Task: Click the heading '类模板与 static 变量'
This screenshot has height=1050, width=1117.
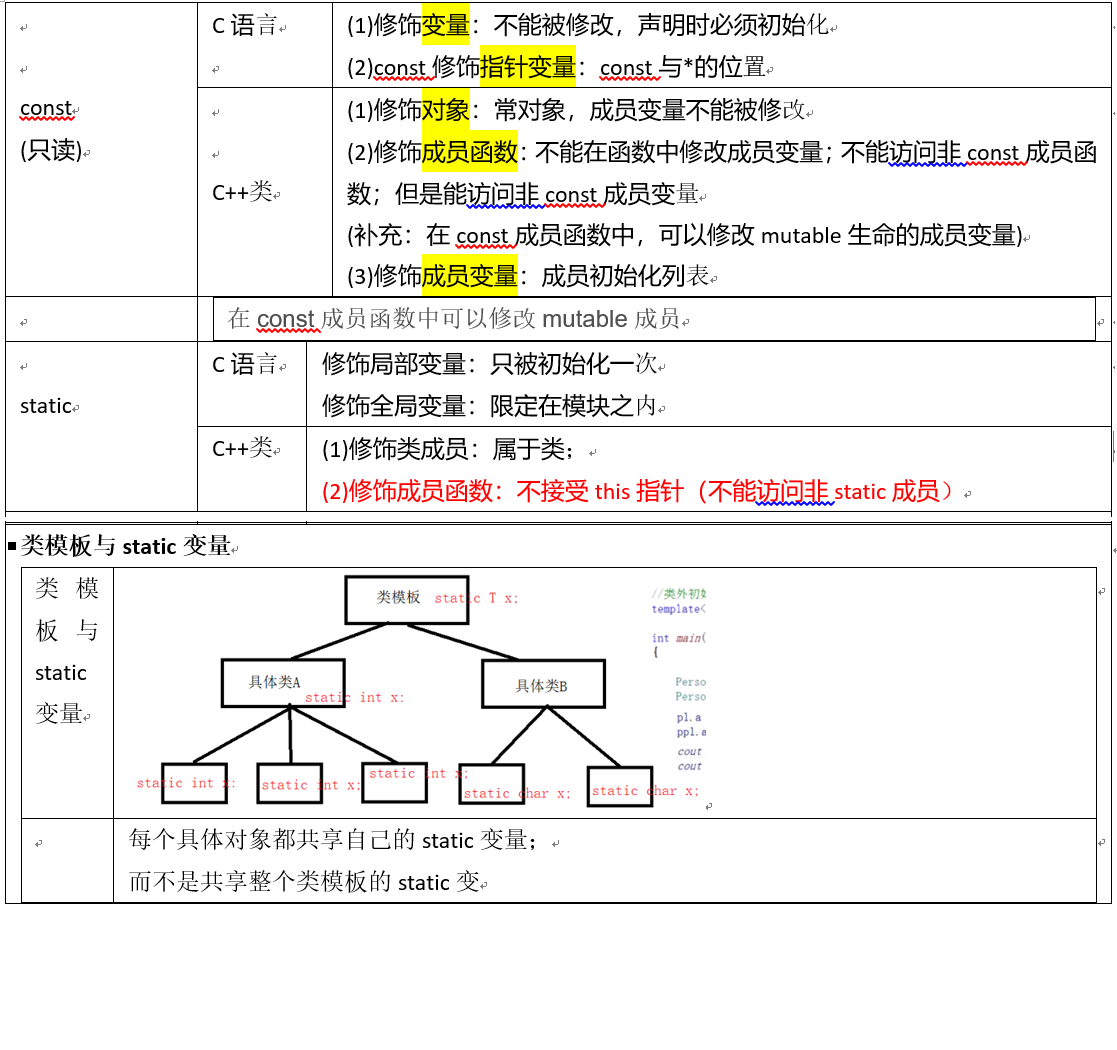Action: (x=125, y=546)
